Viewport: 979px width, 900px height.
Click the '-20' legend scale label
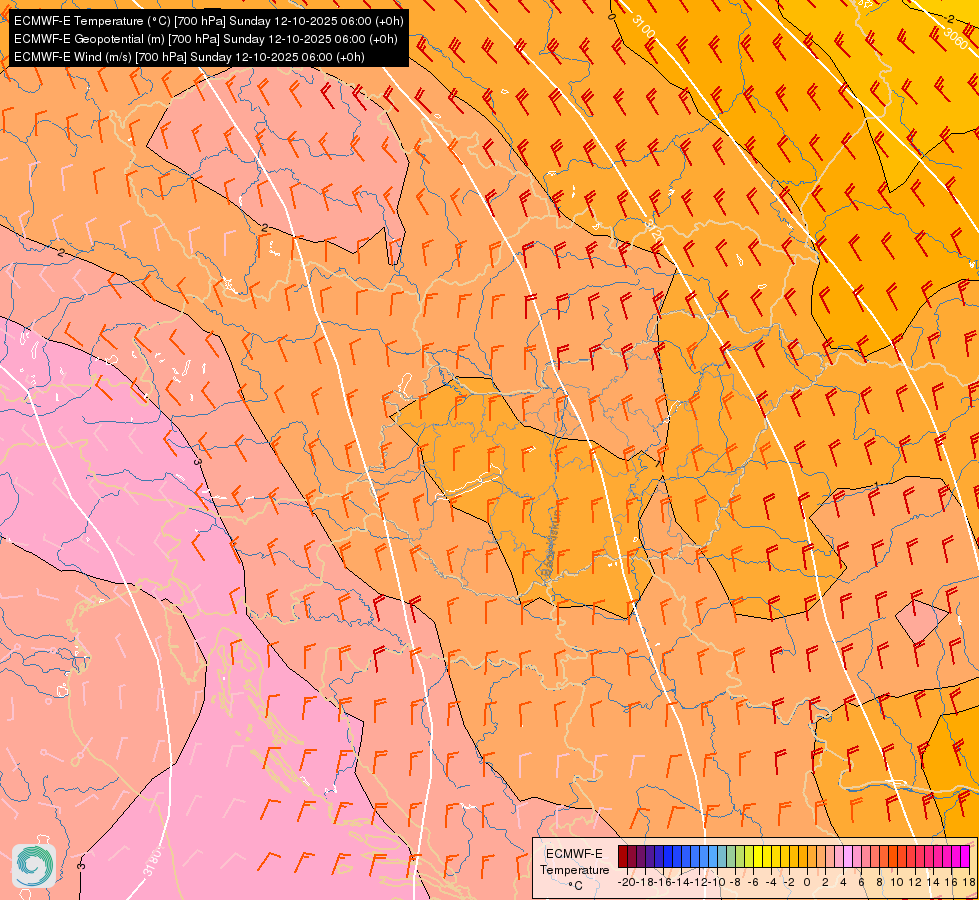click(627, 883)
